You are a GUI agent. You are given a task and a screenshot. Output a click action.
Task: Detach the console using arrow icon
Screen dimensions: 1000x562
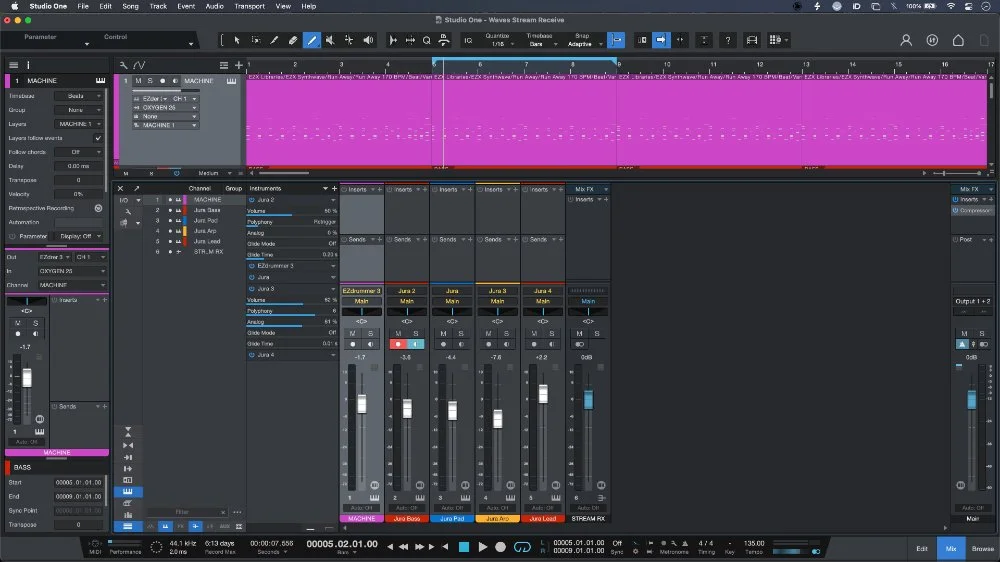136,188
